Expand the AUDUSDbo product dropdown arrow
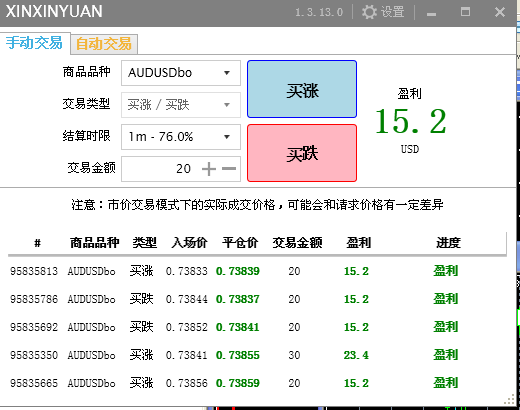 pos(227,73)
